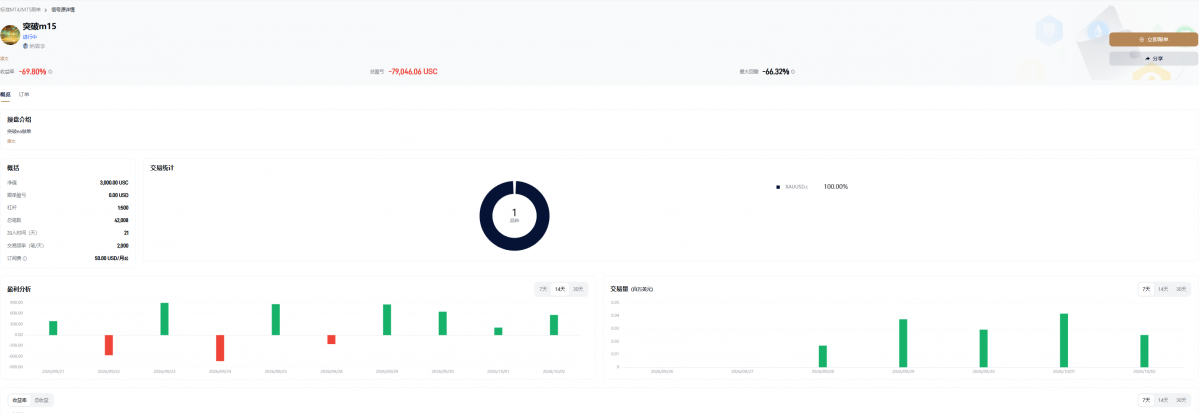This screenshot has height=413, width=1199.
Task: Click the -79,046.06 USC total loss value
Action: [x=413, y=71]
